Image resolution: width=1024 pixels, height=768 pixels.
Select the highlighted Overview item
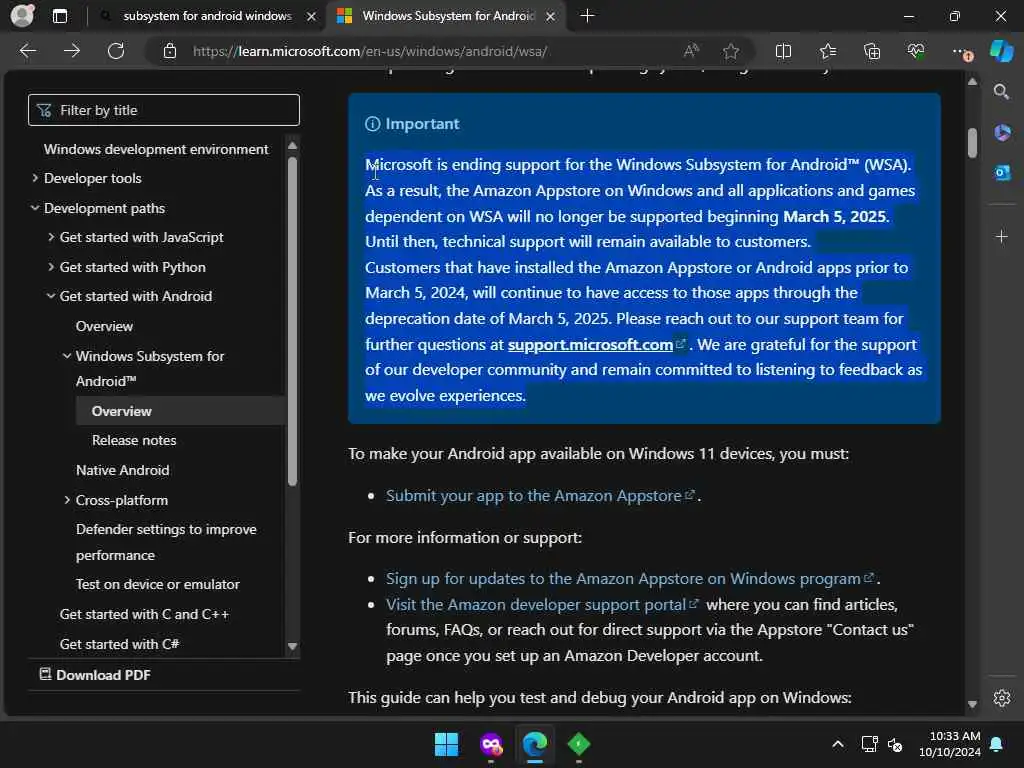coord(180,411)
